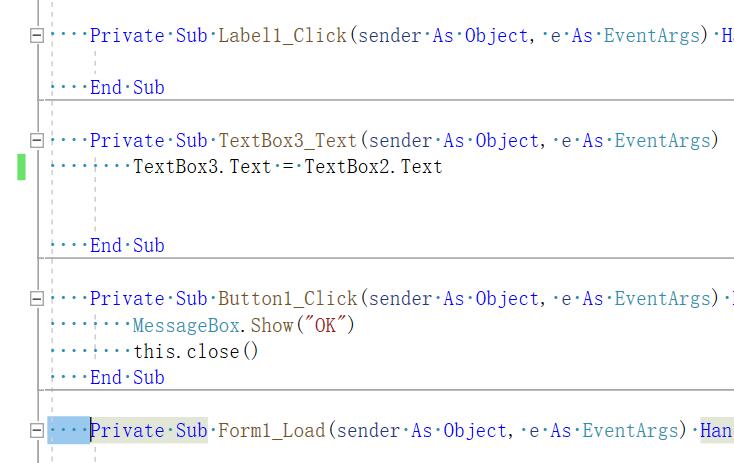Click the TextBox3_Text method name
The height and width of the screenshot is (463, 734).
[x=287, y=141]
